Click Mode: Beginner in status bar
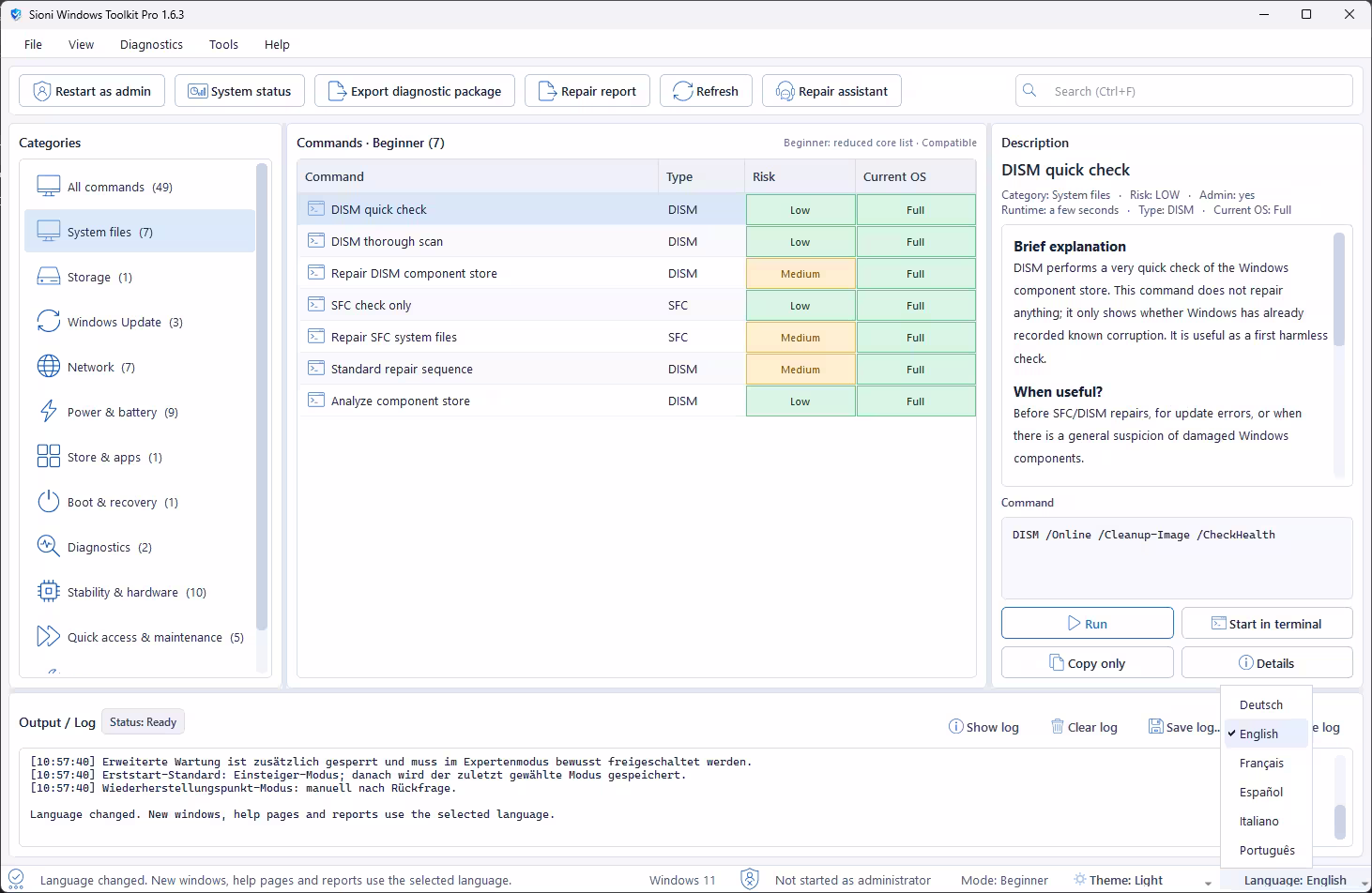This screenshot has width=1372, height=893. click(1004, 880)
